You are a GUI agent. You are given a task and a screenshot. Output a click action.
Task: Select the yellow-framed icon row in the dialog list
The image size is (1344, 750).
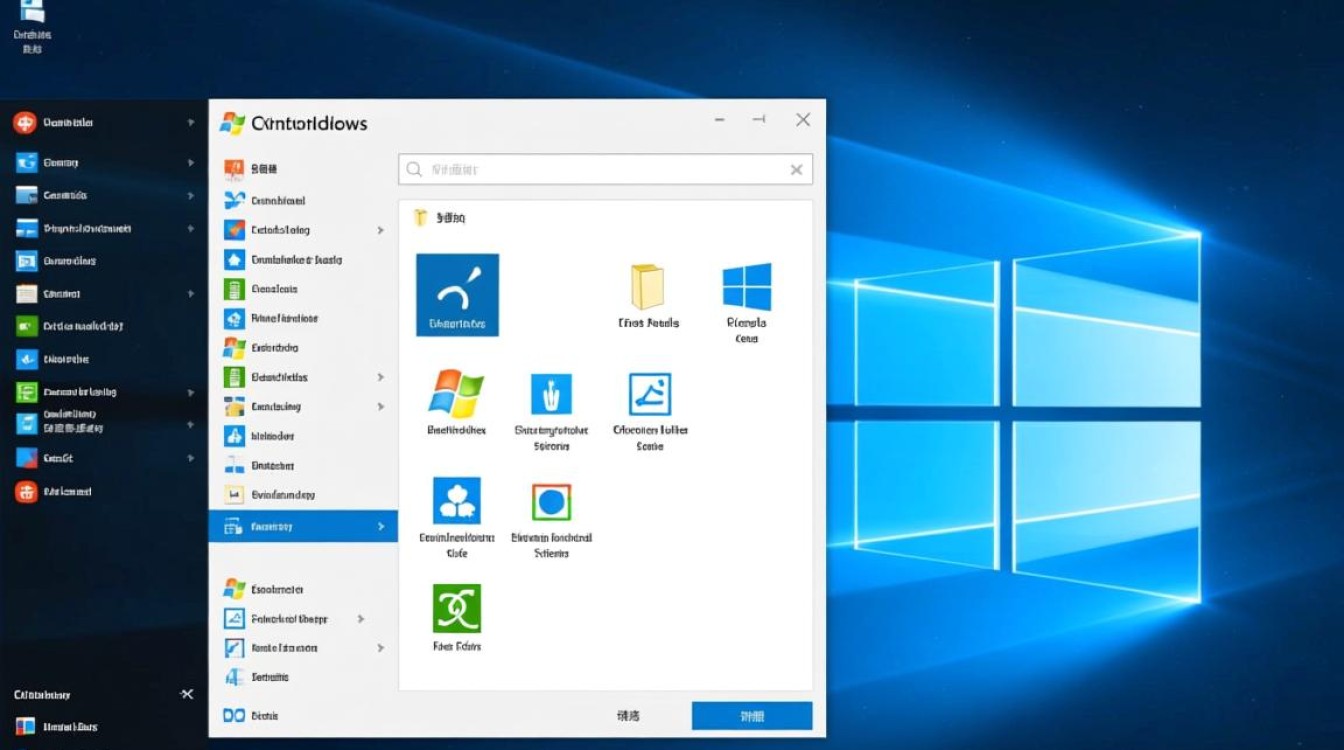click(303, 494)
